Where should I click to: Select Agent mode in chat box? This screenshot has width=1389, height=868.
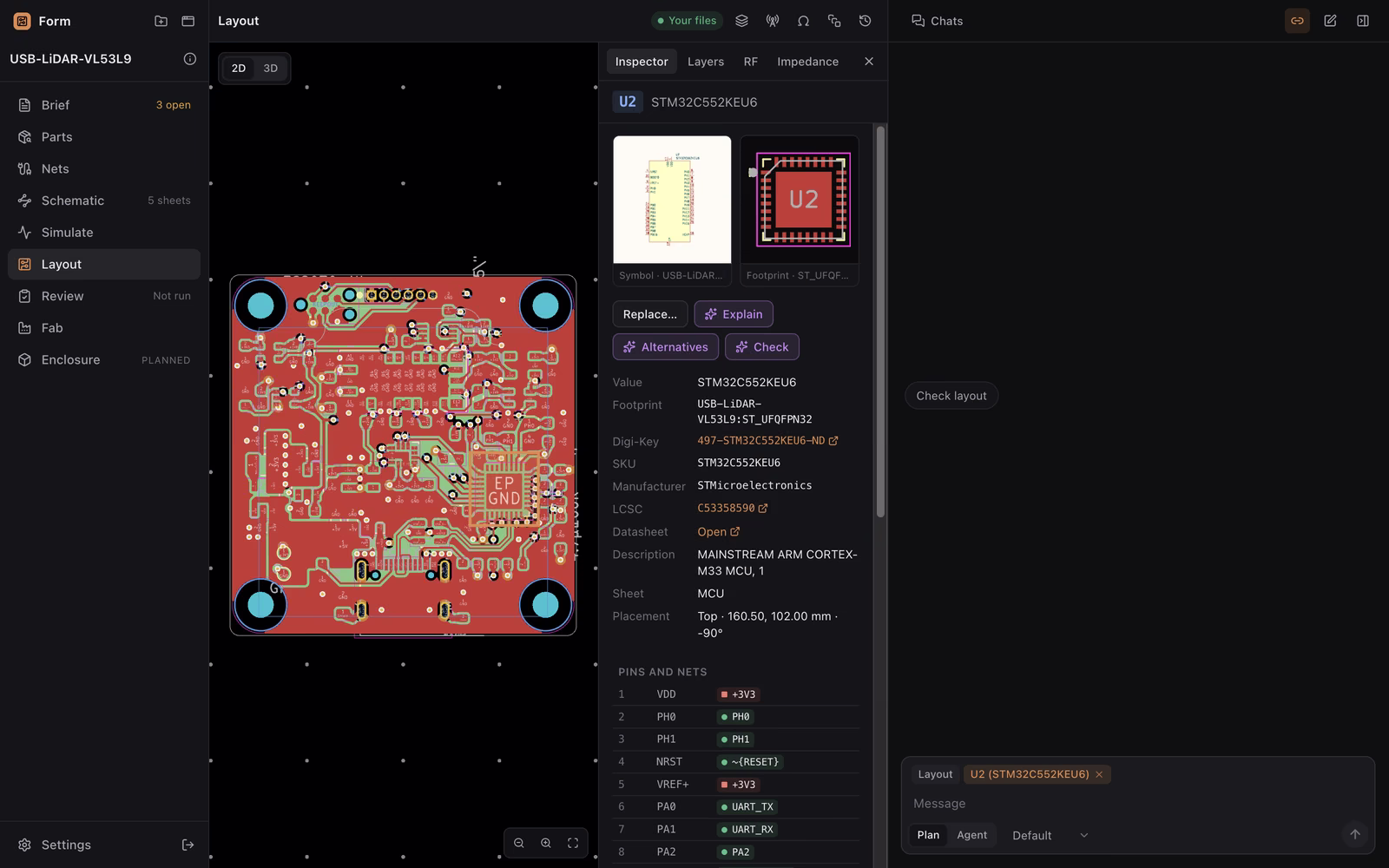(971, 835)
